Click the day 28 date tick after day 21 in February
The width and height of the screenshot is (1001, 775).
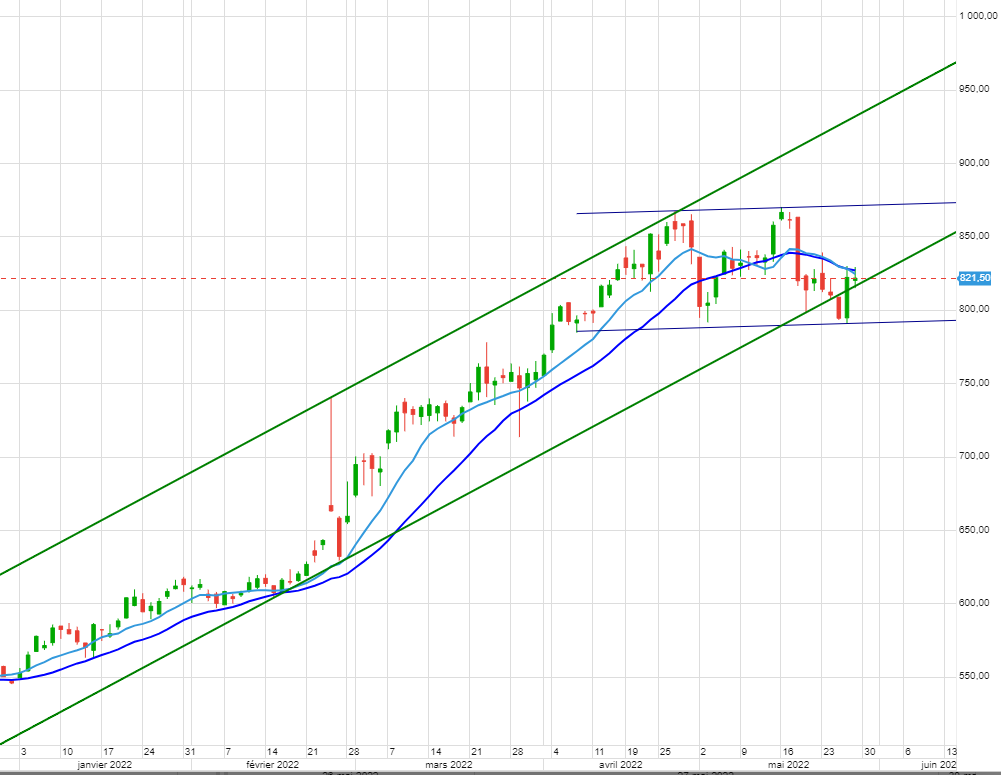tap(353, 751)
